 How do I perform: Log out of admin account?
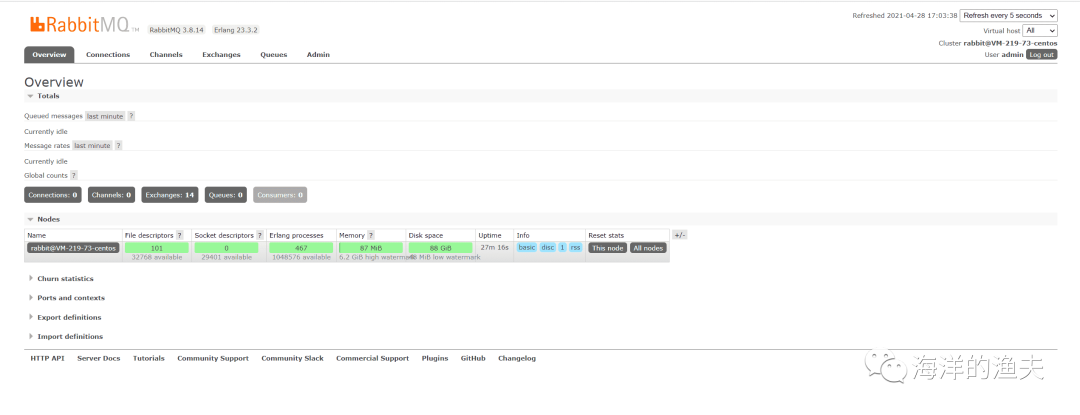click(x=1041, y=54)
